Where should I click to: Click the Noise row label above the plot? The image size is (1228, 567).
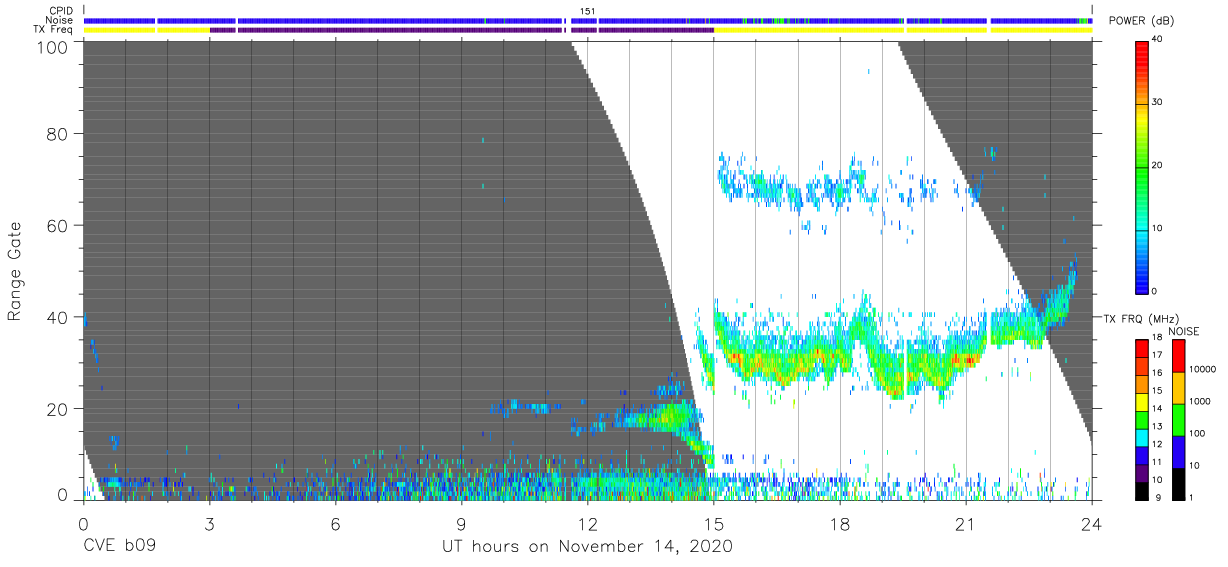pos(61,20)
